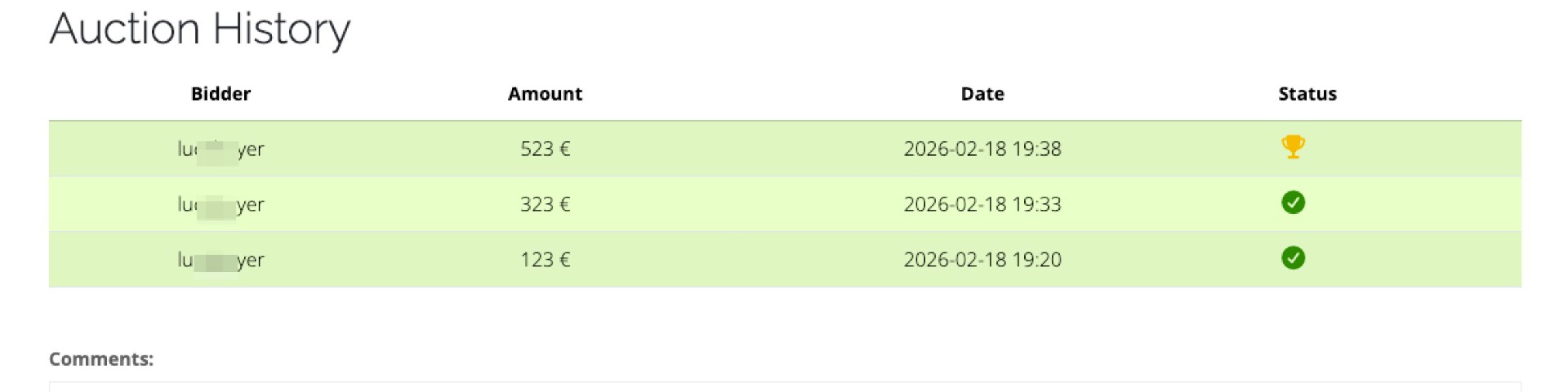The width and height of the screenshot is (1568, 392).
Task: Click the 2026-02-18 19:38 bid date
Action: pos(982,149)
